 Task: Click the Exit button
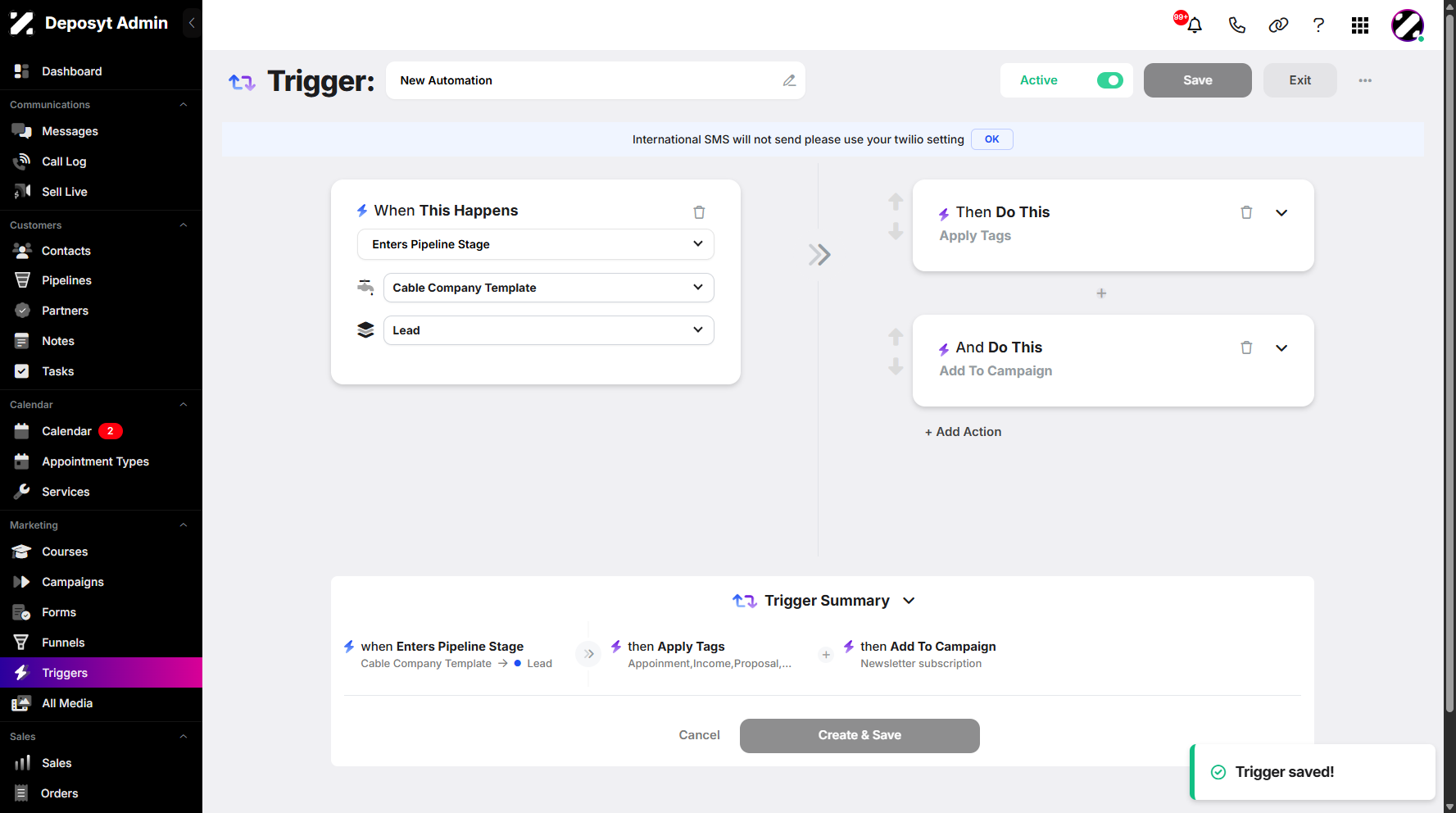[1300, 80]
